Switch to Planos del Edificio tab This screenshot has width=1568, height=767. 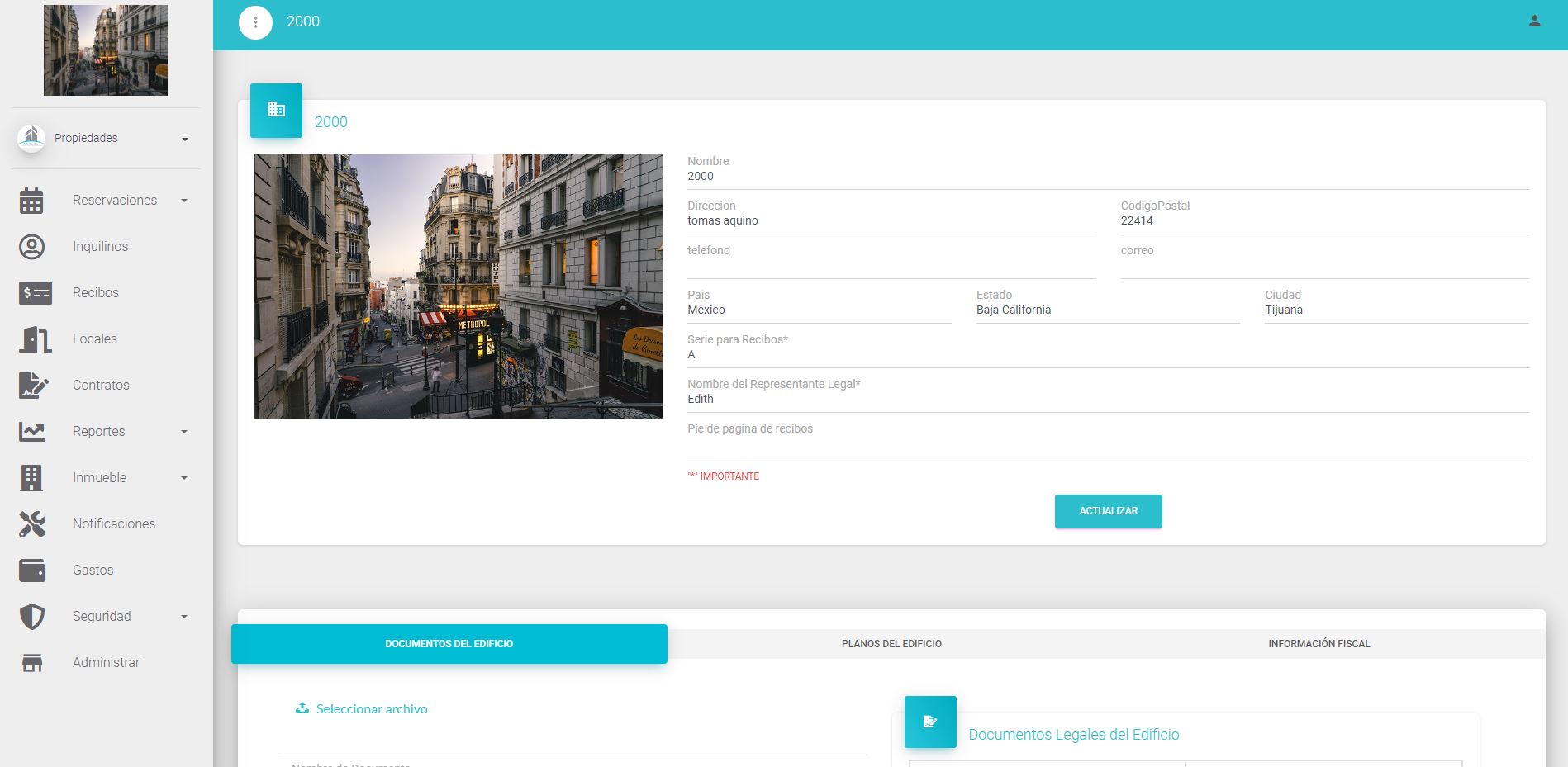891,644
